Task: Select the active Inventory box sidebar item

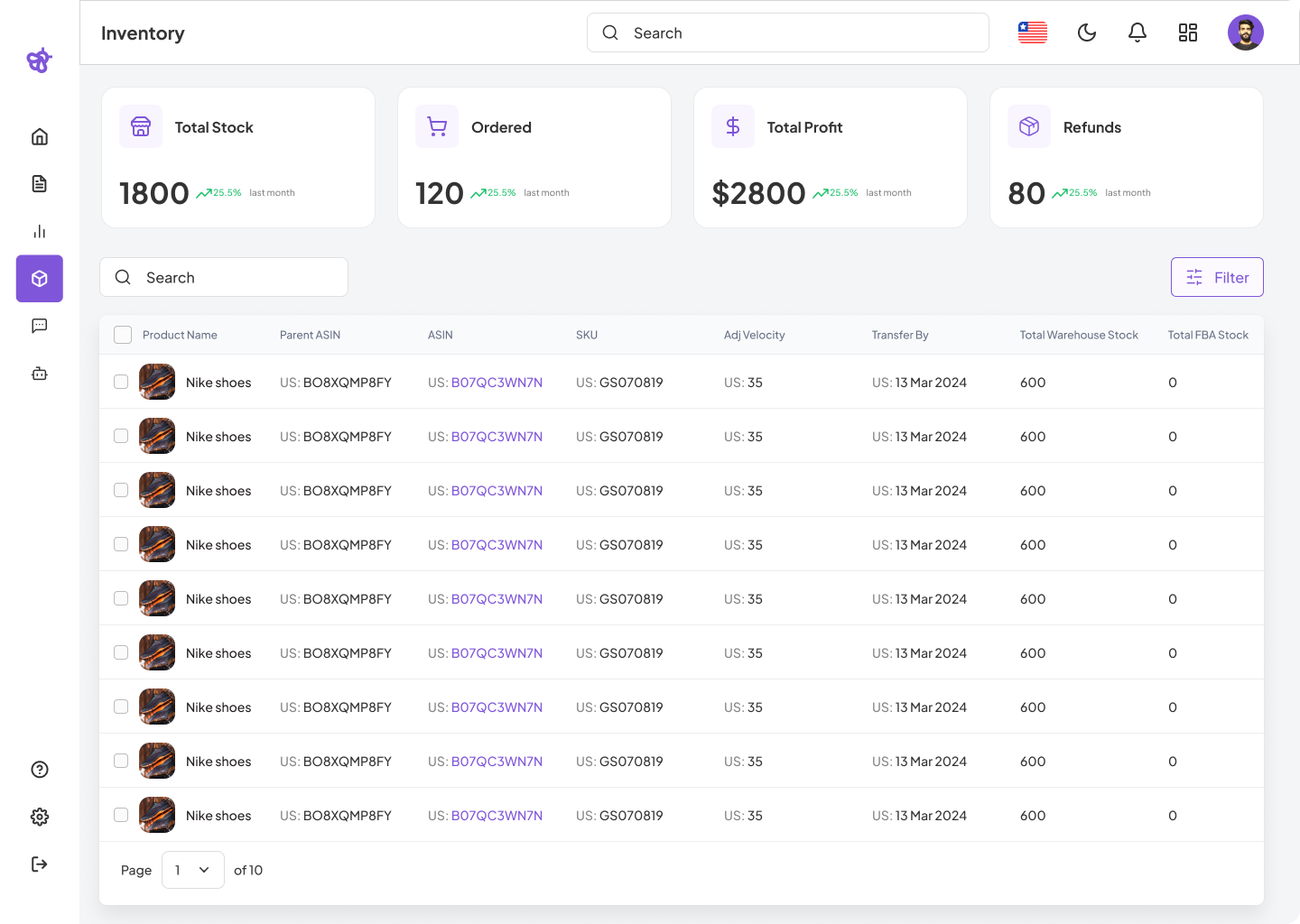Action: [x=40, y=279]
